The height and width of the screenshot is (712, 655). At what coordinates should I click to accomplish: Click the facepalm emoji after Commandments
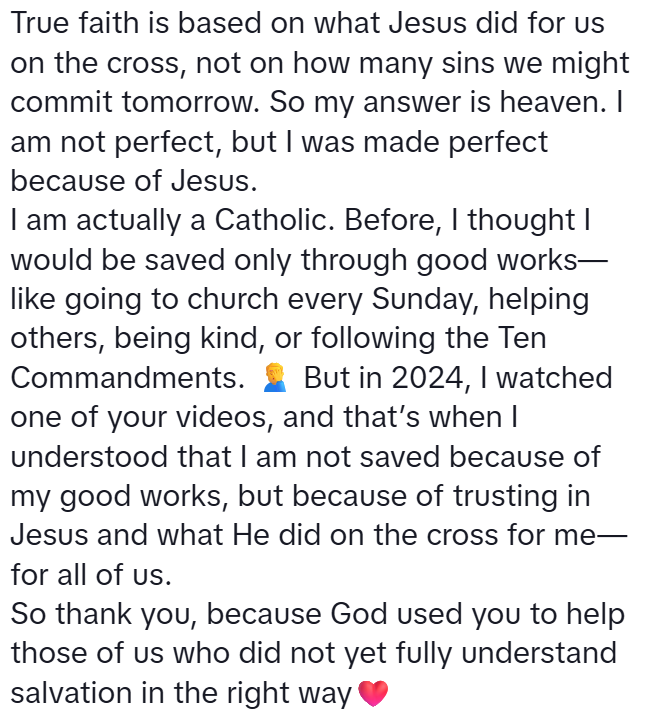click(273, 379)
